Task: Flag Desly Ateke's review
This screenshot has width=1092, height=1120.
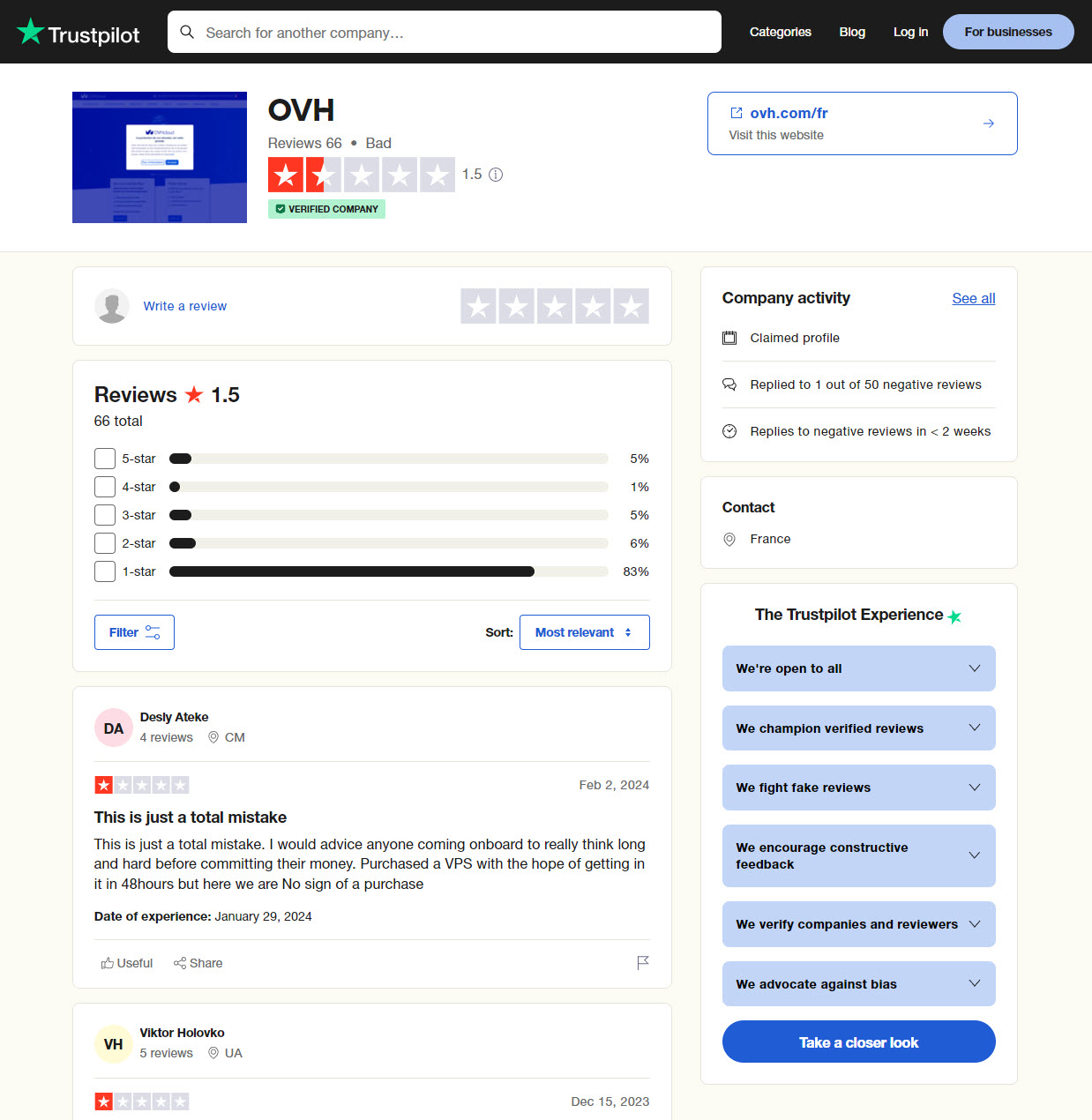Action: 643,963
